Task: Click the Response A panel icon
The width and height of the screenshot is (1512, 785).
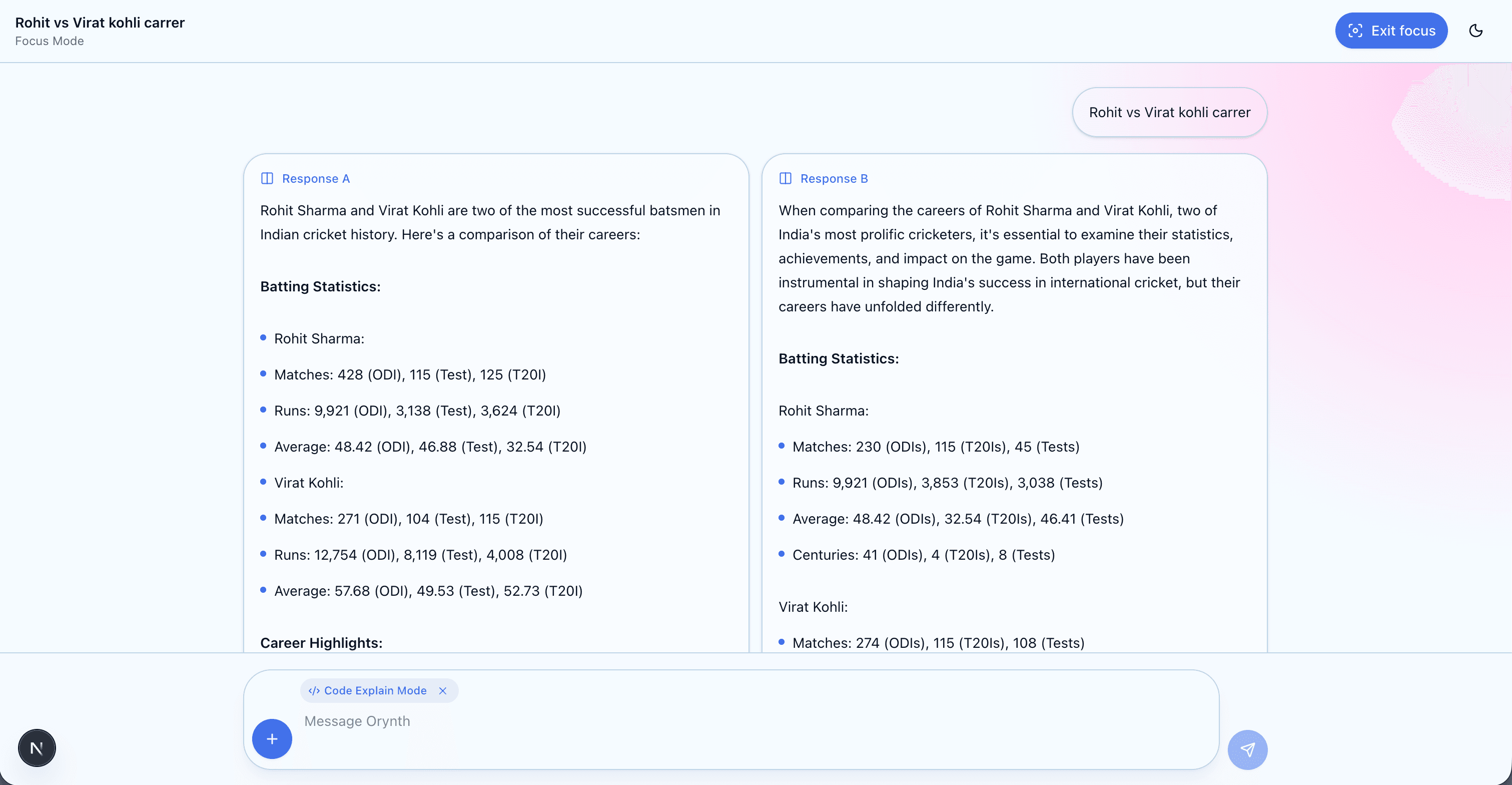Action: (267, 179)
